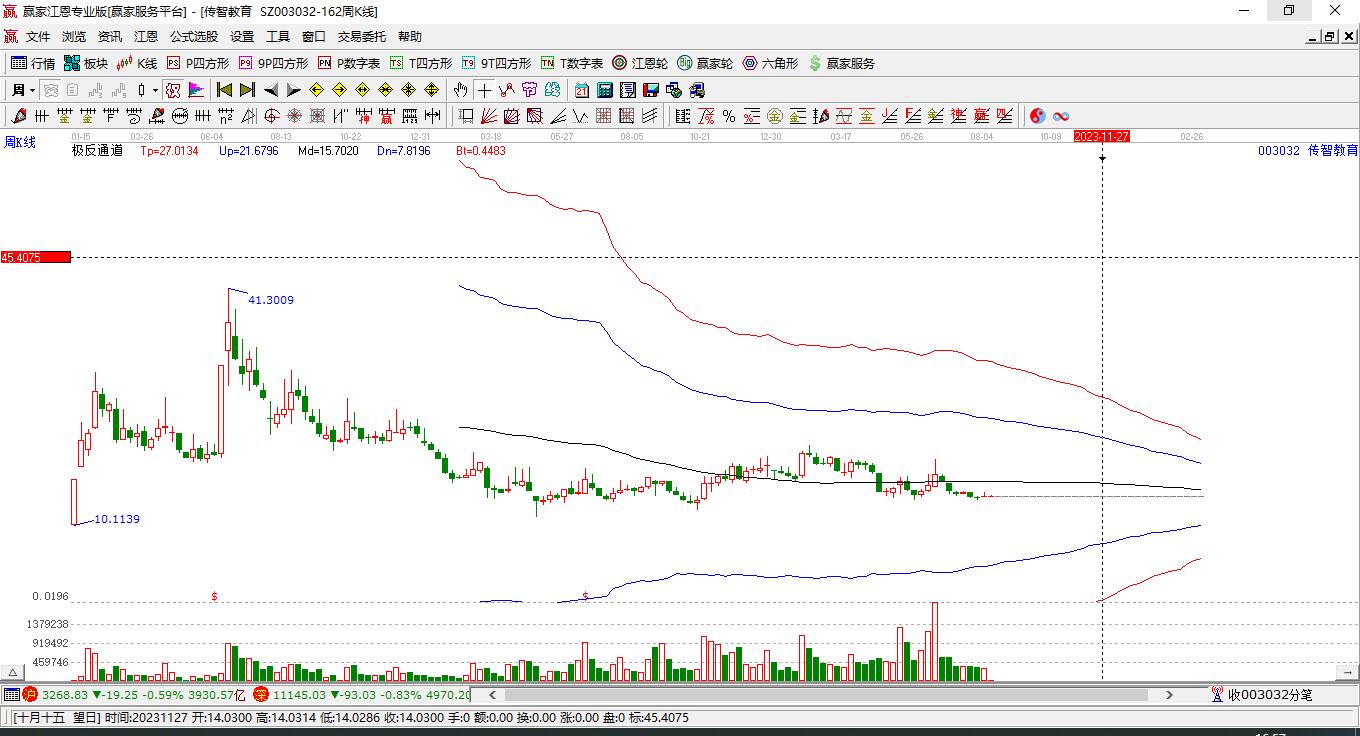This screenshot has height=736, width=1360.
Task: Click the 板块 sector button
Action: pyautogui.click(x=86, y=63)
